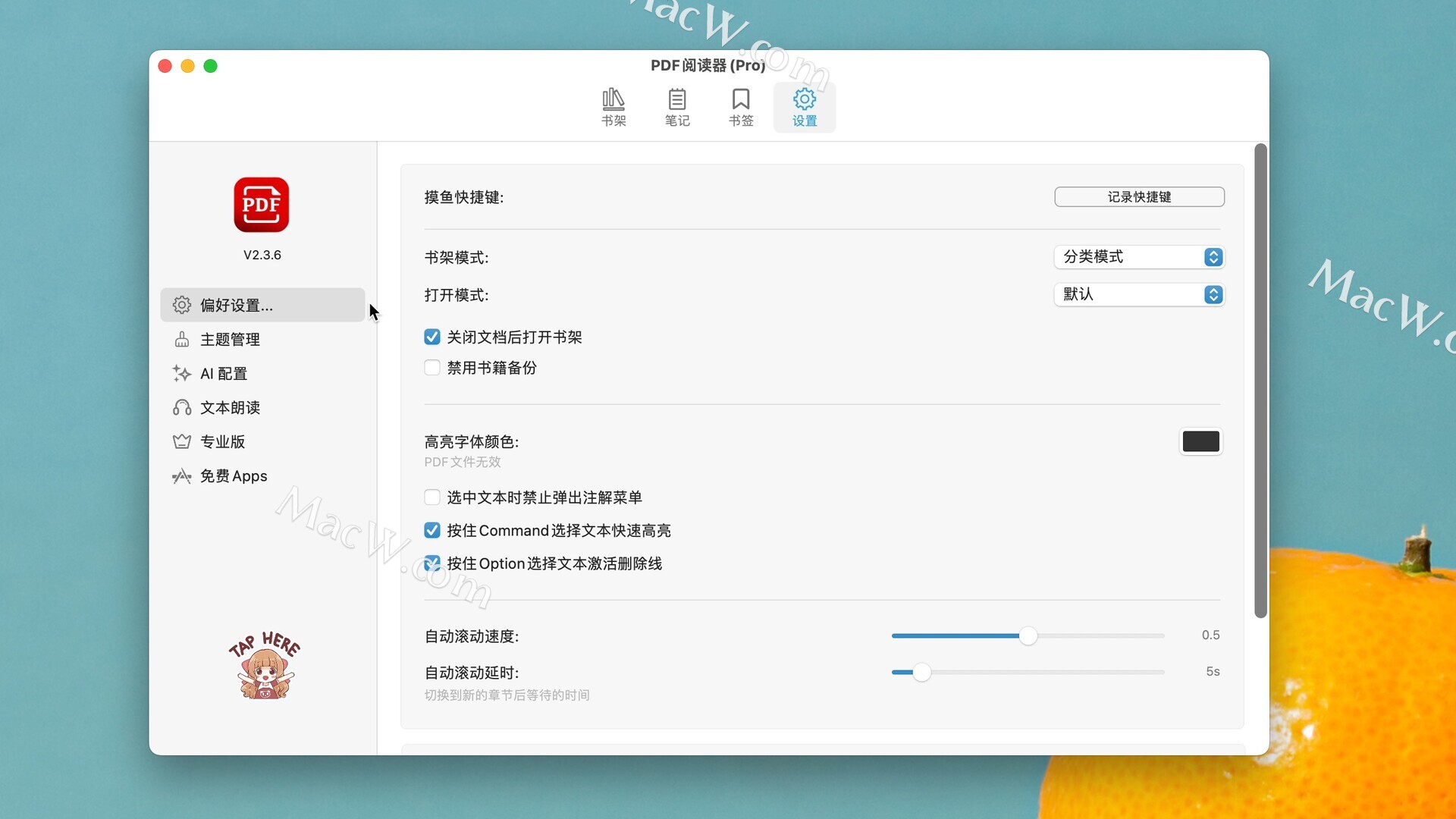Click the vertical scrollbar of settings panel
The width and height of the screenshot is (1456, 819).
pos(1260,381)
